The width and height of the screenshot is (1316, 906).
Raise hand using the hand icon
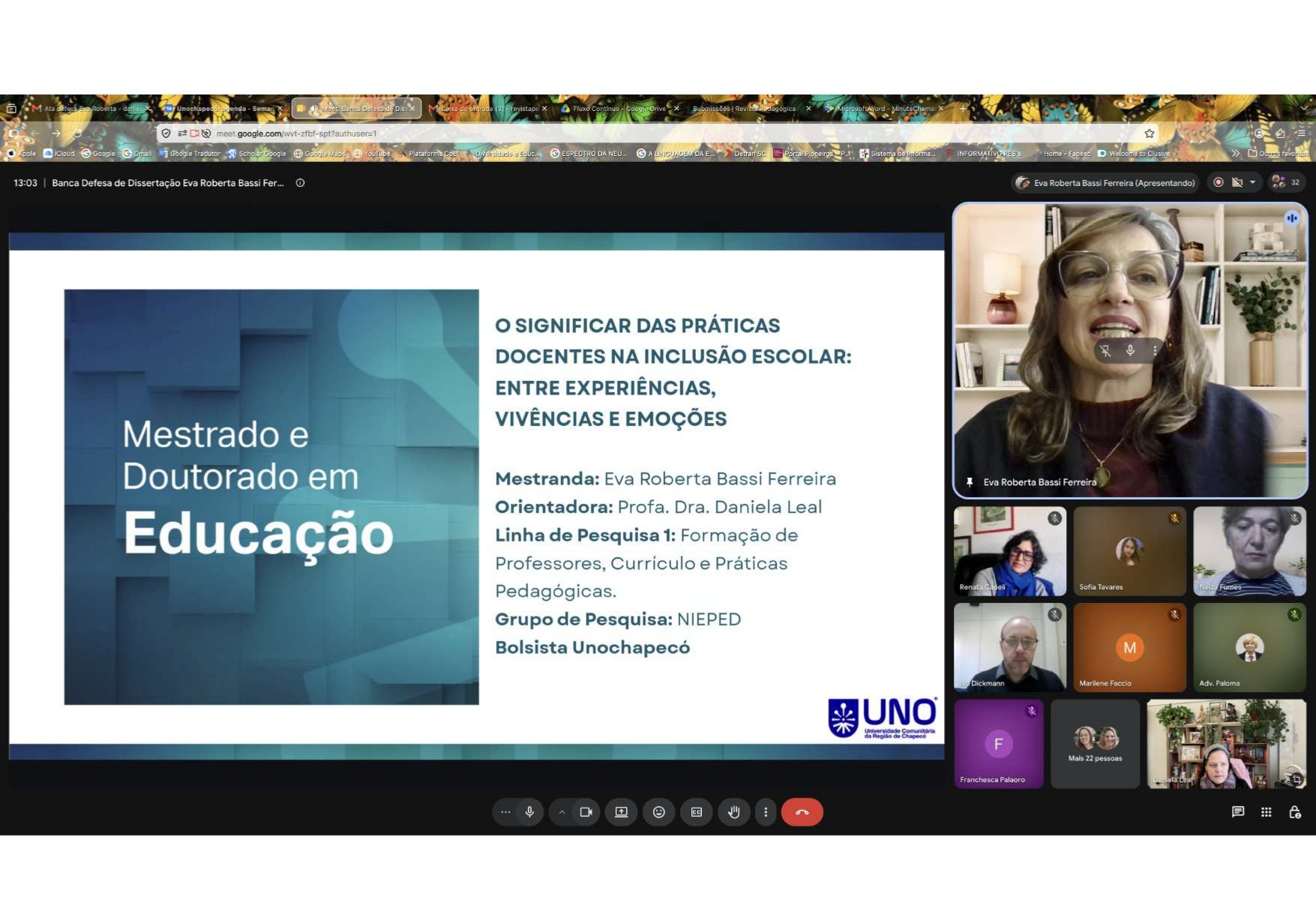(x=734, y=811)
